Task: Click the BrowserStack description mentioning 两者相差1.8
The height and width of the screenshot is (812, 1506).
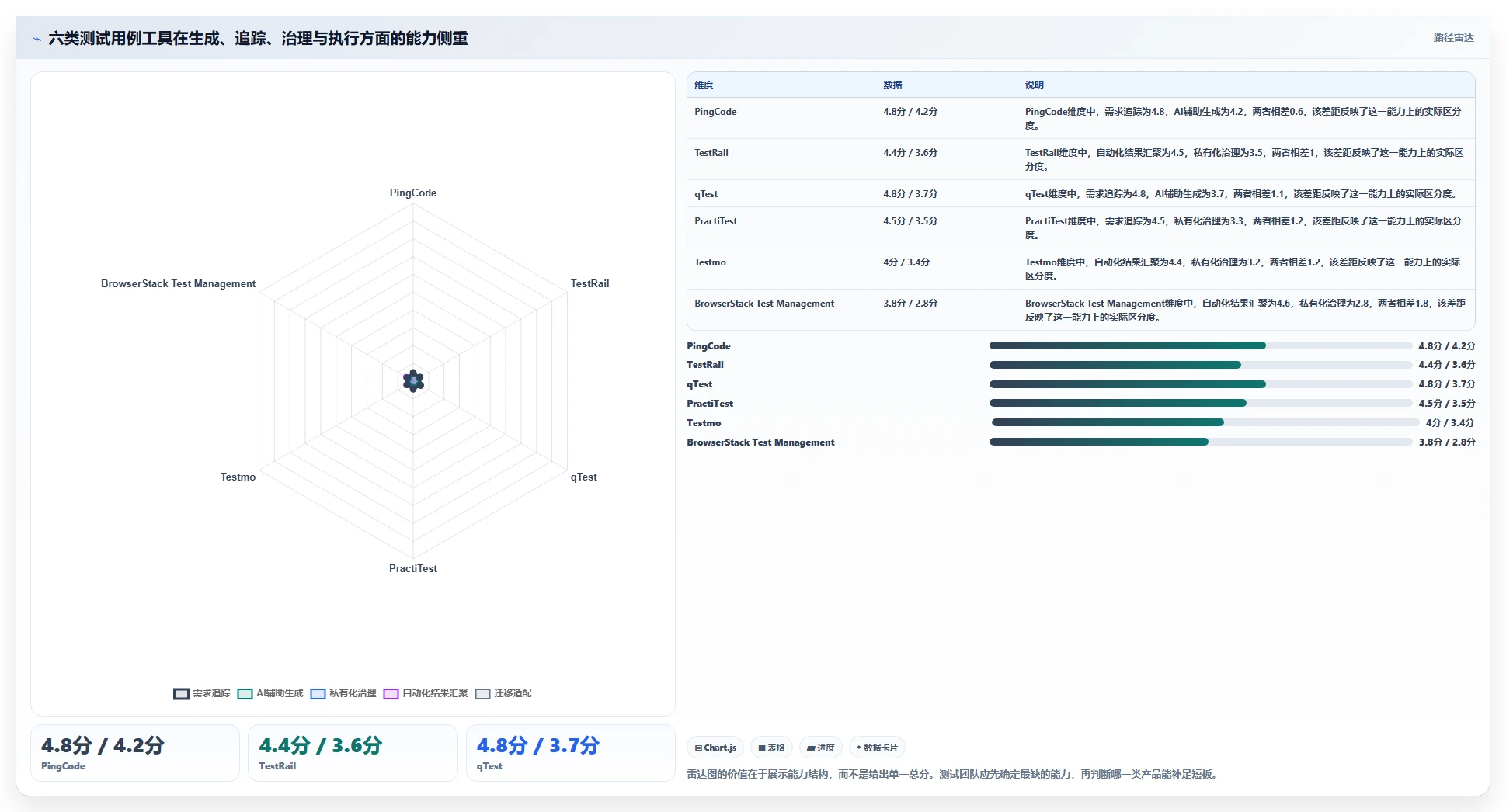Action: (x=1245, y=311)
